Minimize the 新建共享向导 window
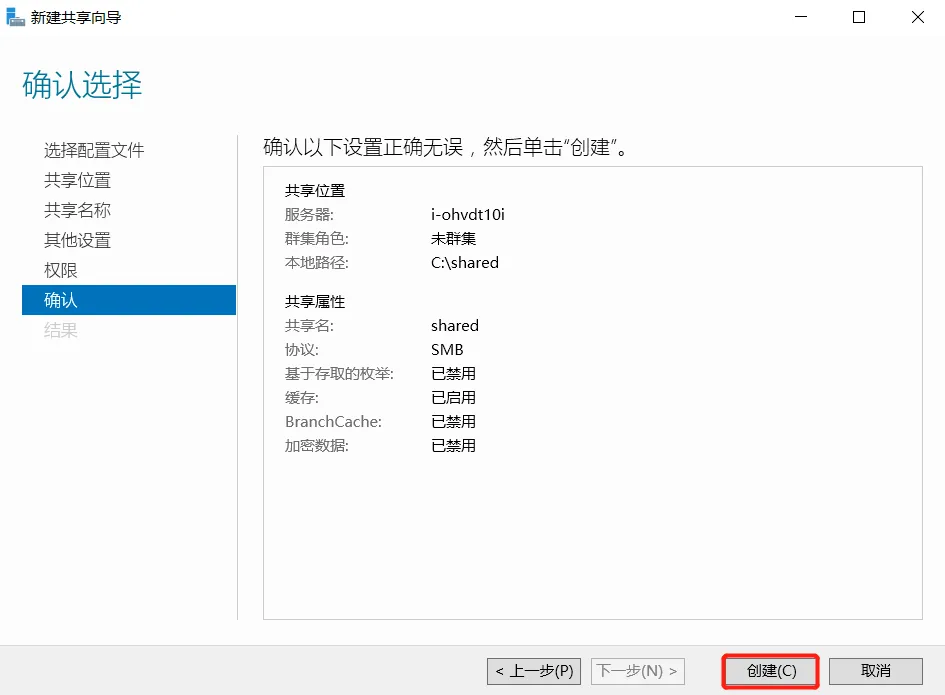 (x=800, y=17)
